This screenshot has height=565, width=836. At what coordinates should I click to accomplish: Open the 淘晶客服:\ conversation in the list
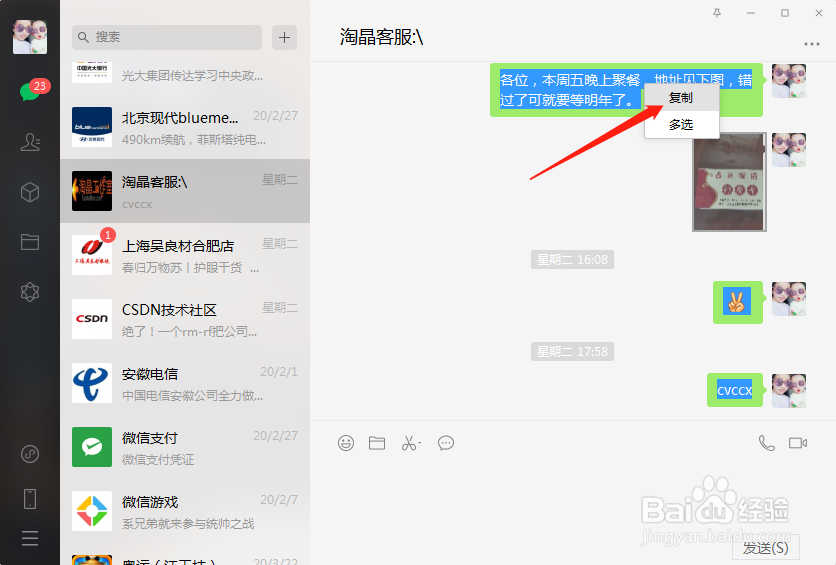click(x=185, y=191)
